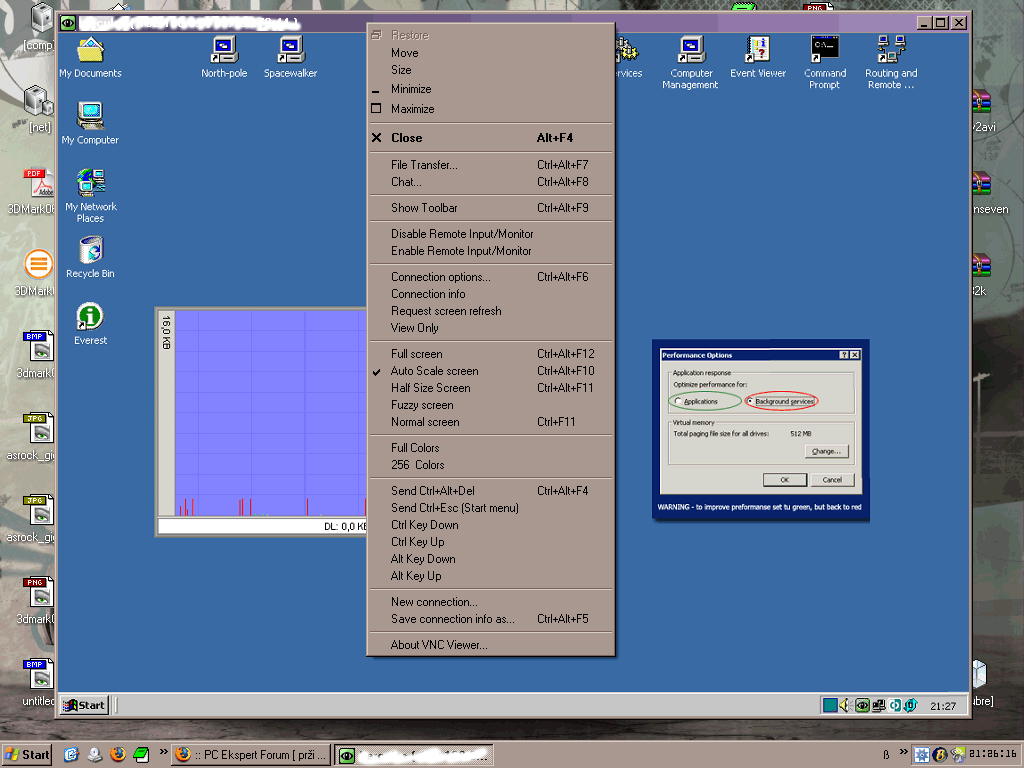
Task: Click the remote desktop Start button
Action: tap(84, 705)
